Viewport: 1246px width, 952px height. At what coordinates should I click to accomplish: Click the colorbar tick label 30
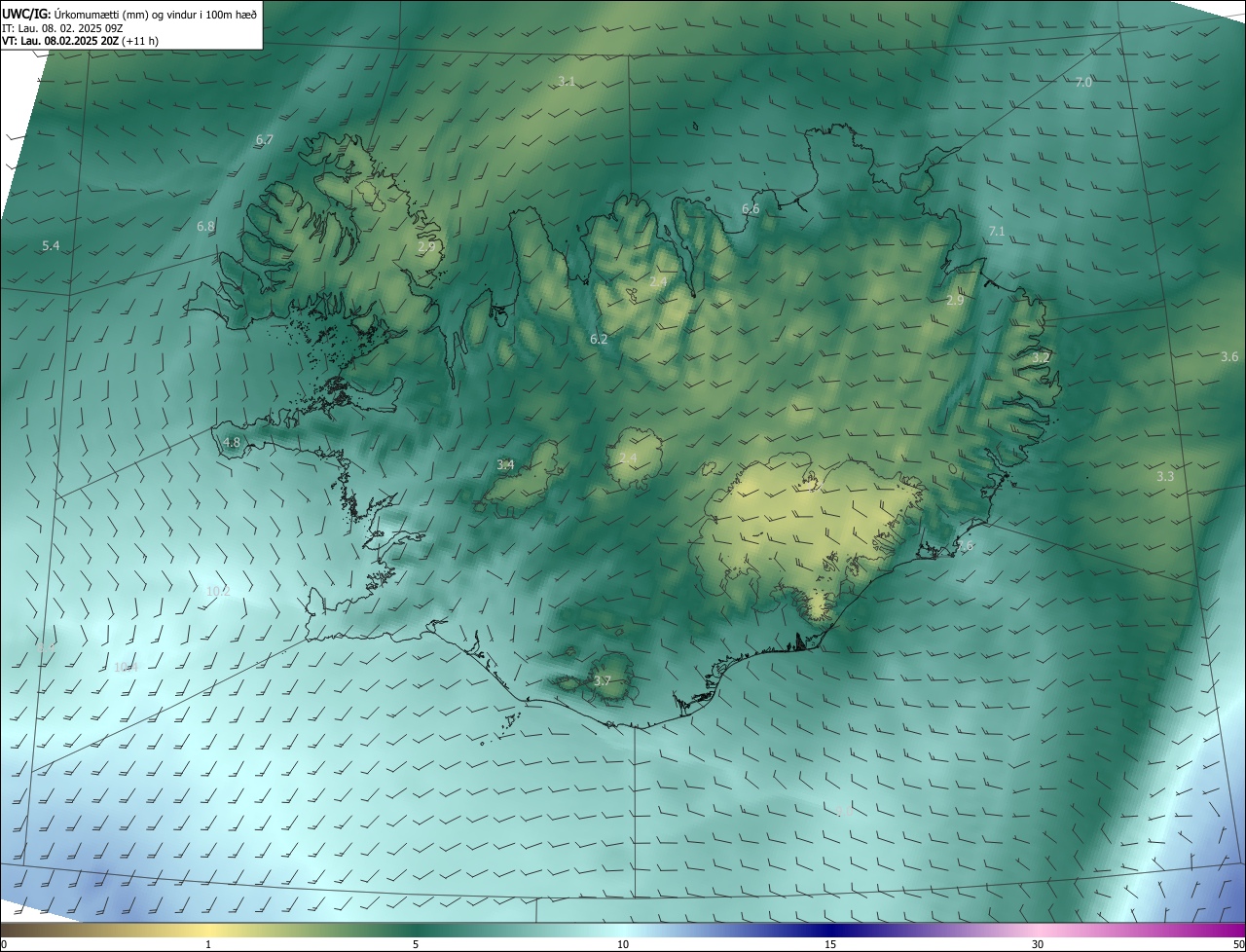tap(1038, 944)
